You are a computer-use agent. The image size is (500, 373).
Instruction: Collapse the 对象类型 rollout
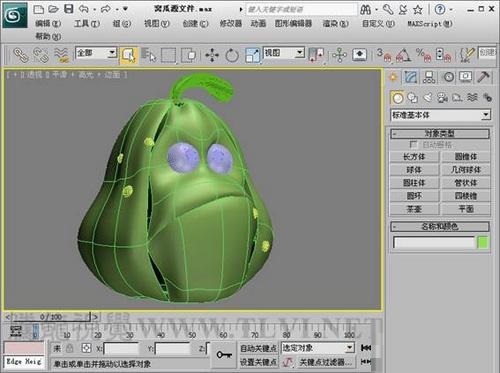[440, 134]
